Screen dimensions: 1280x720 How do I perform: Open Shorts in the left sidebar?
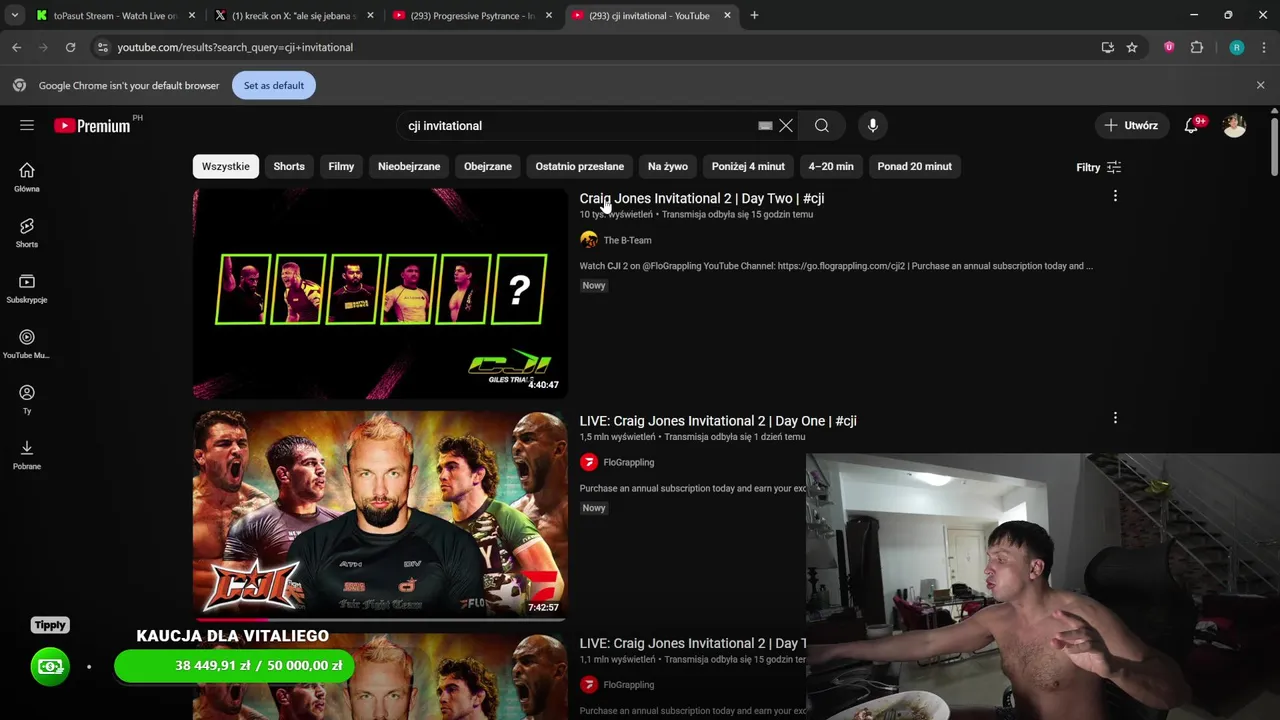27,233
